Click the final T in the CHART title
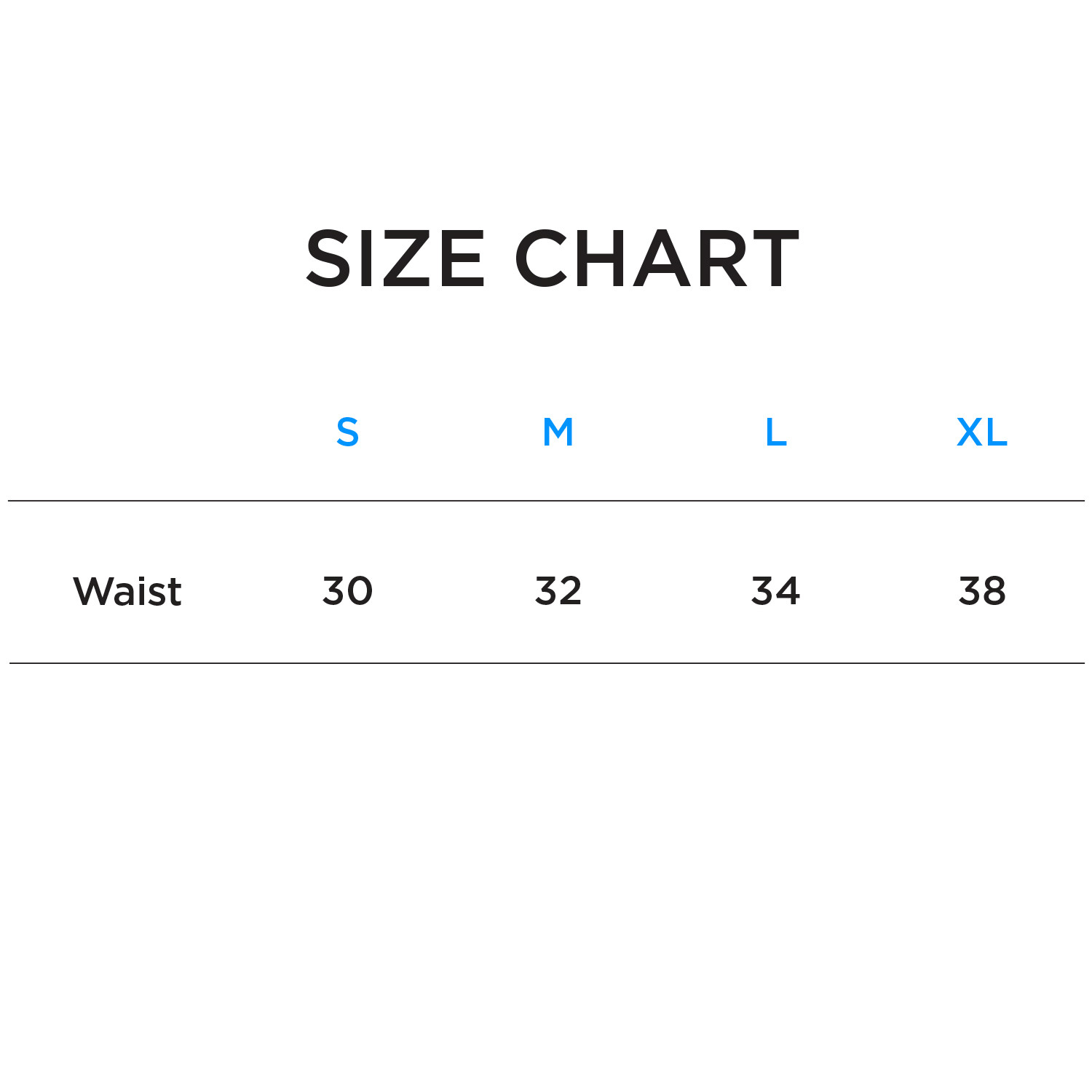The height and width of the screenshot is (1092, 1092). pos(773,258)
